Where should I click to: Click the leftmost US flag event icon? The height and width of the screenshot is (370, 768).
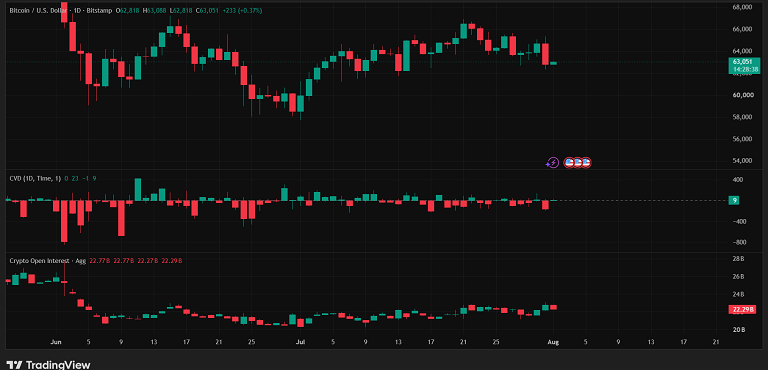click(x=569, y=163)
